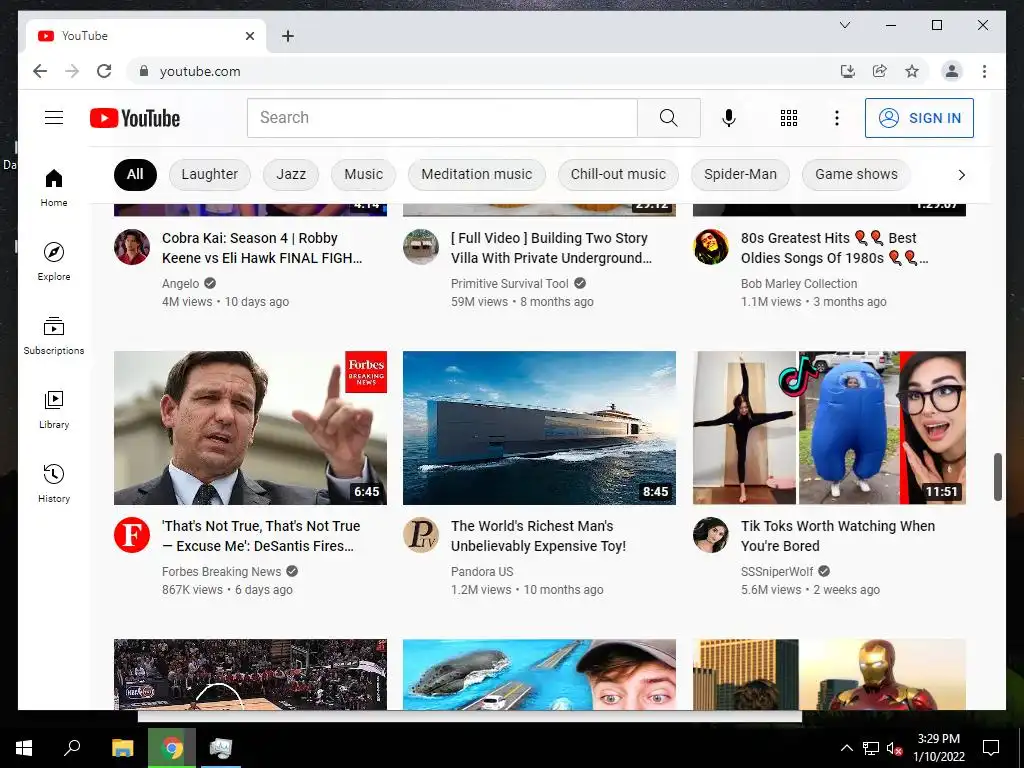Open Tik Toks Worth Watching title
The width and height of the screenshot is (1024, 768).
pos(838,536)
